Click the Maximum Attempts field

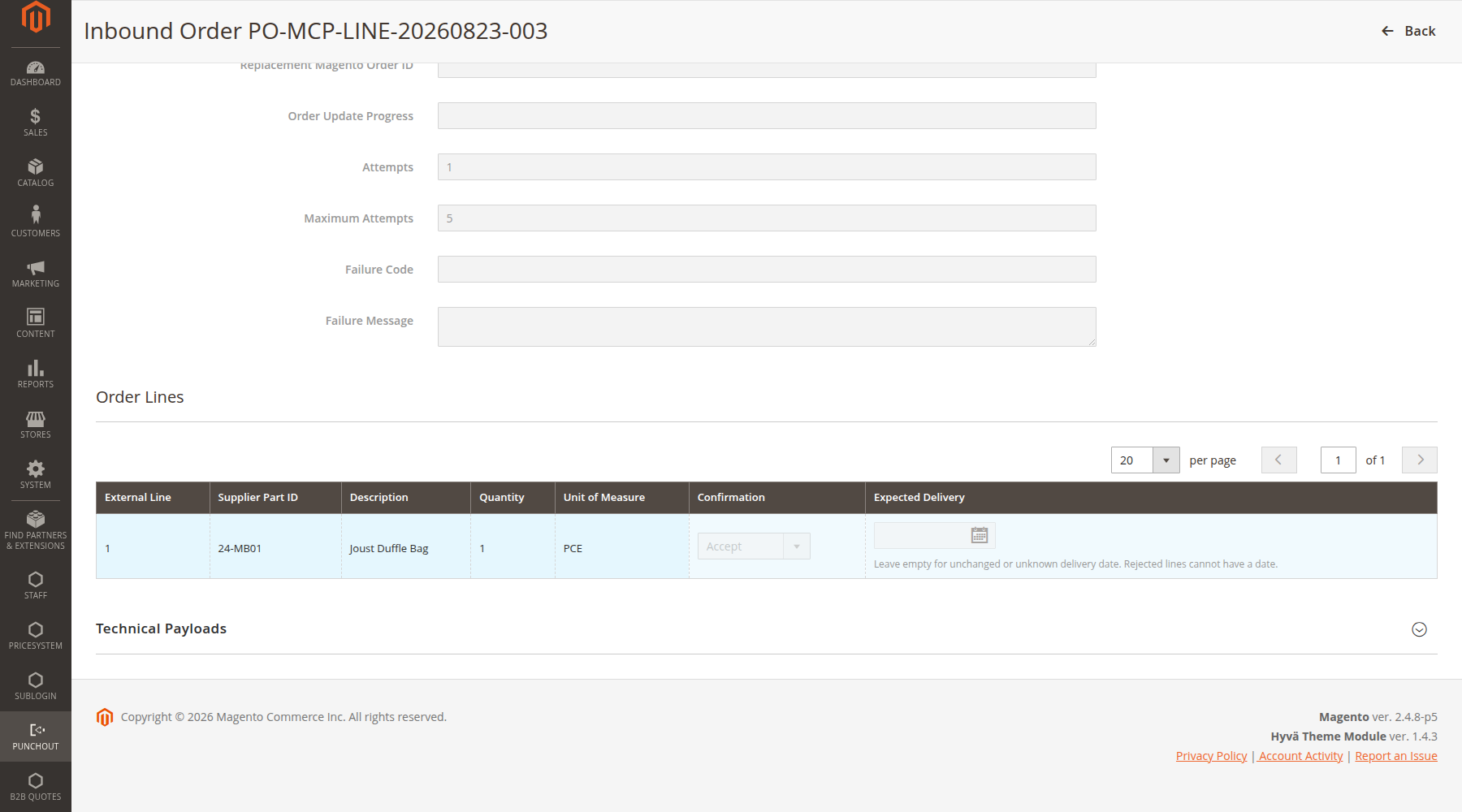point(767,218)
